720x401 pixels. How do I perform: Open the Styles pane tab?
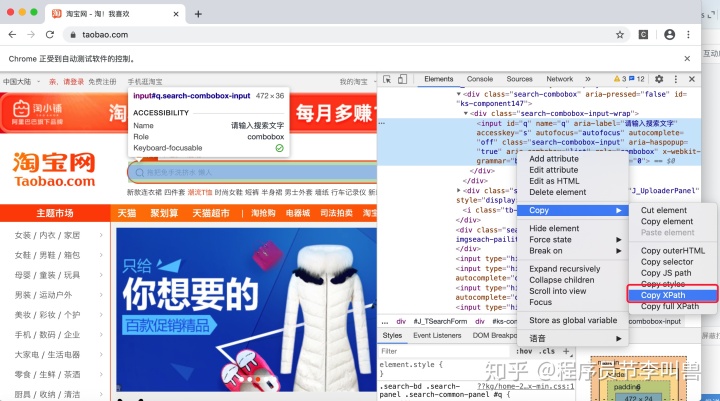392,335
